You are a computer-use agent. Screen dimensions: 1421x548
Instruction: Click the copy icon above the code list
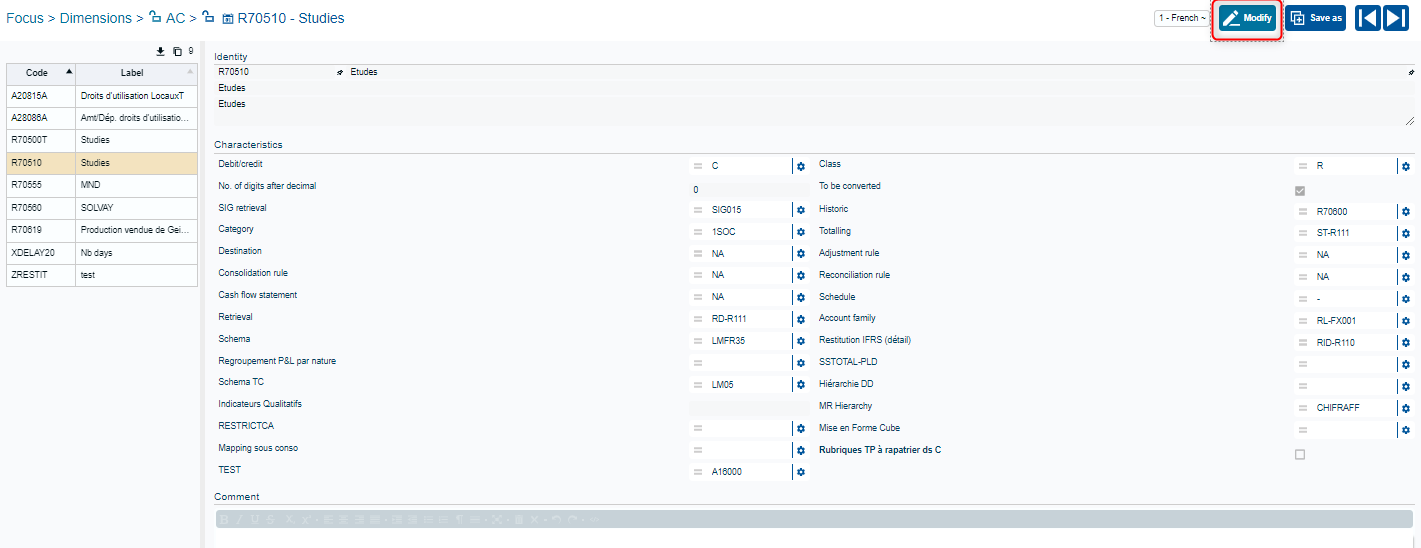[x=177, y=51]
